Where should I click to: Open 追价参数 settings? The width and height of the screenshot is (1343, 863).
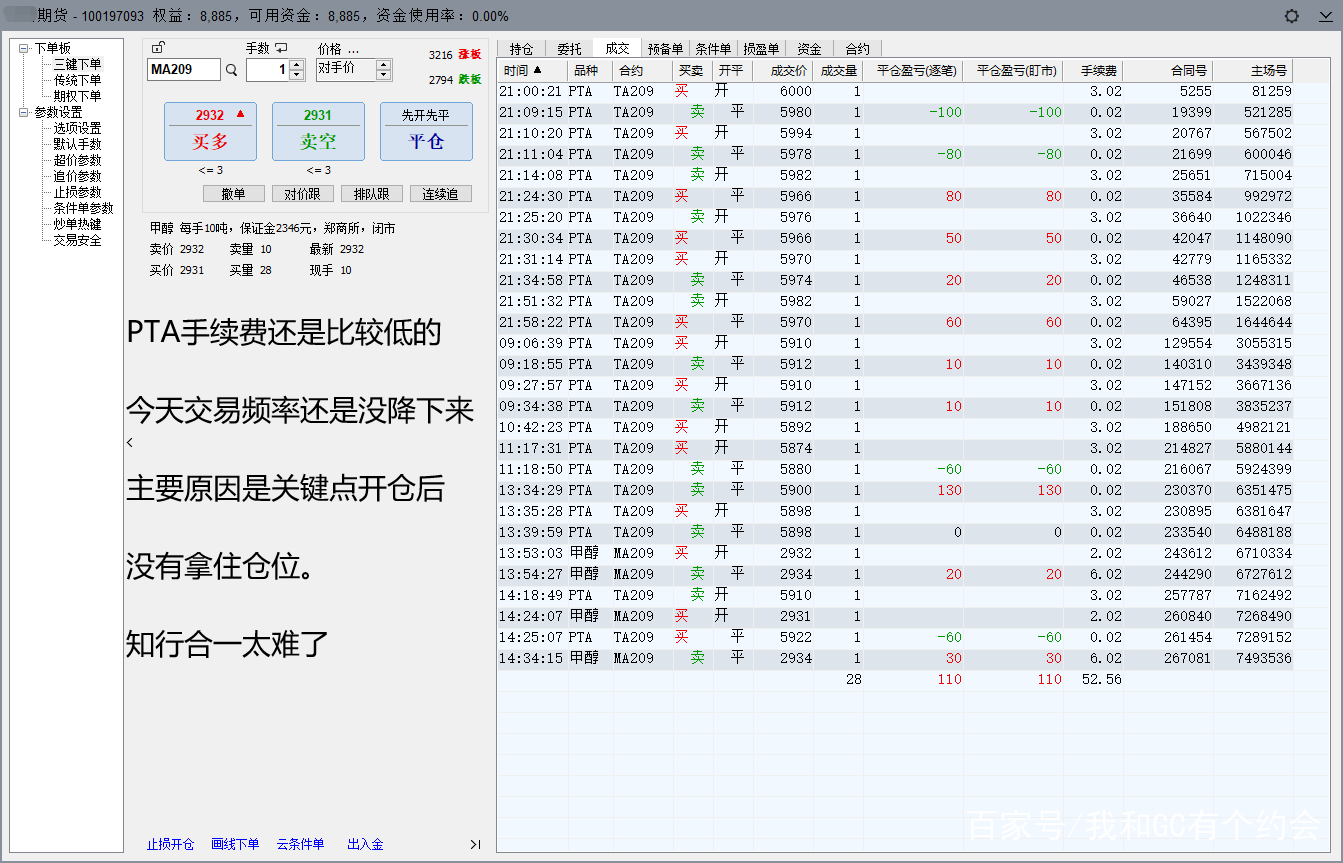click(x=77, y=176)
